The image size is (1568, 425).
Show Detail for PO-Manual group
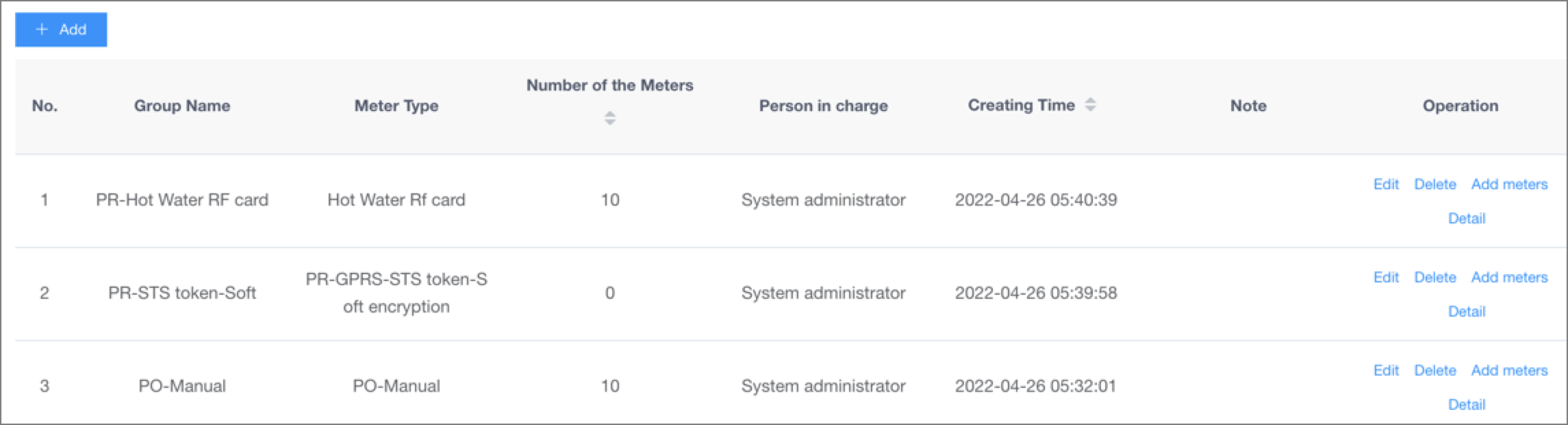[1466, 404]
